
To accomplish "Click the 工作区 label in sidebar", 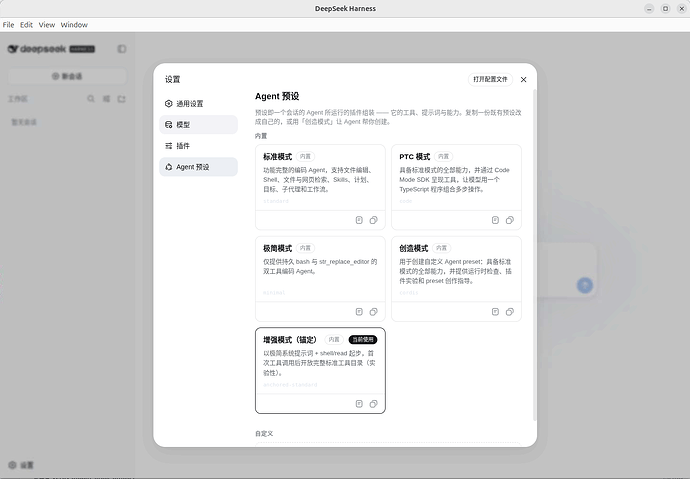I will coord(18,99).
